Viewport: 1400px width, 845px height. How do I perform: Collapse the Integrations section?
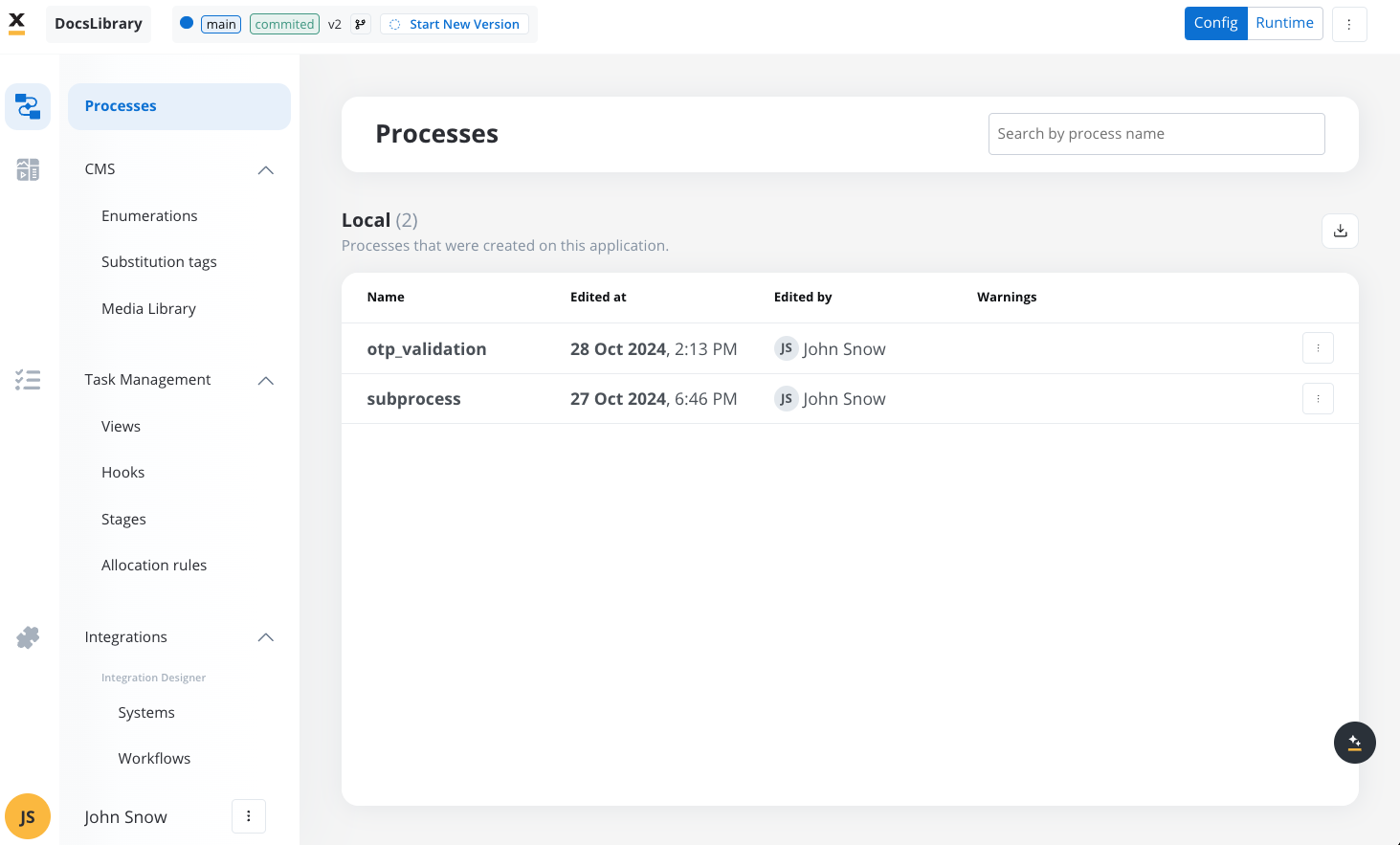click(x=266, y=637)
